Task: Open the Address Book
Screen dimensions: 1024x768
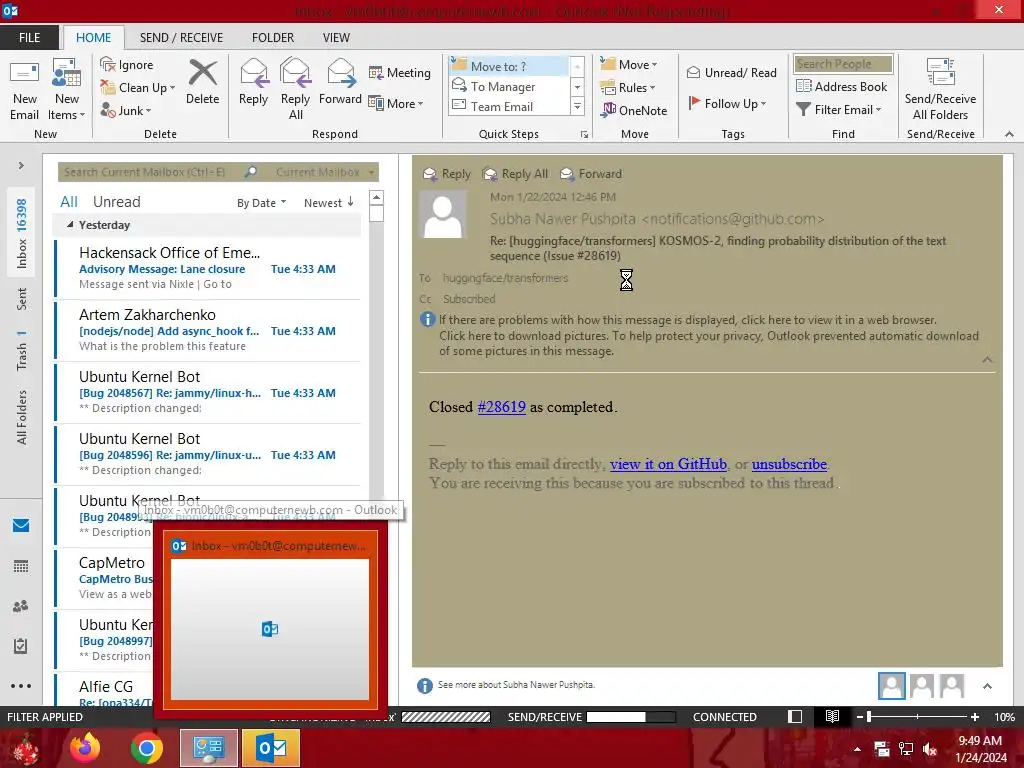Action: (x=842, y=86)
